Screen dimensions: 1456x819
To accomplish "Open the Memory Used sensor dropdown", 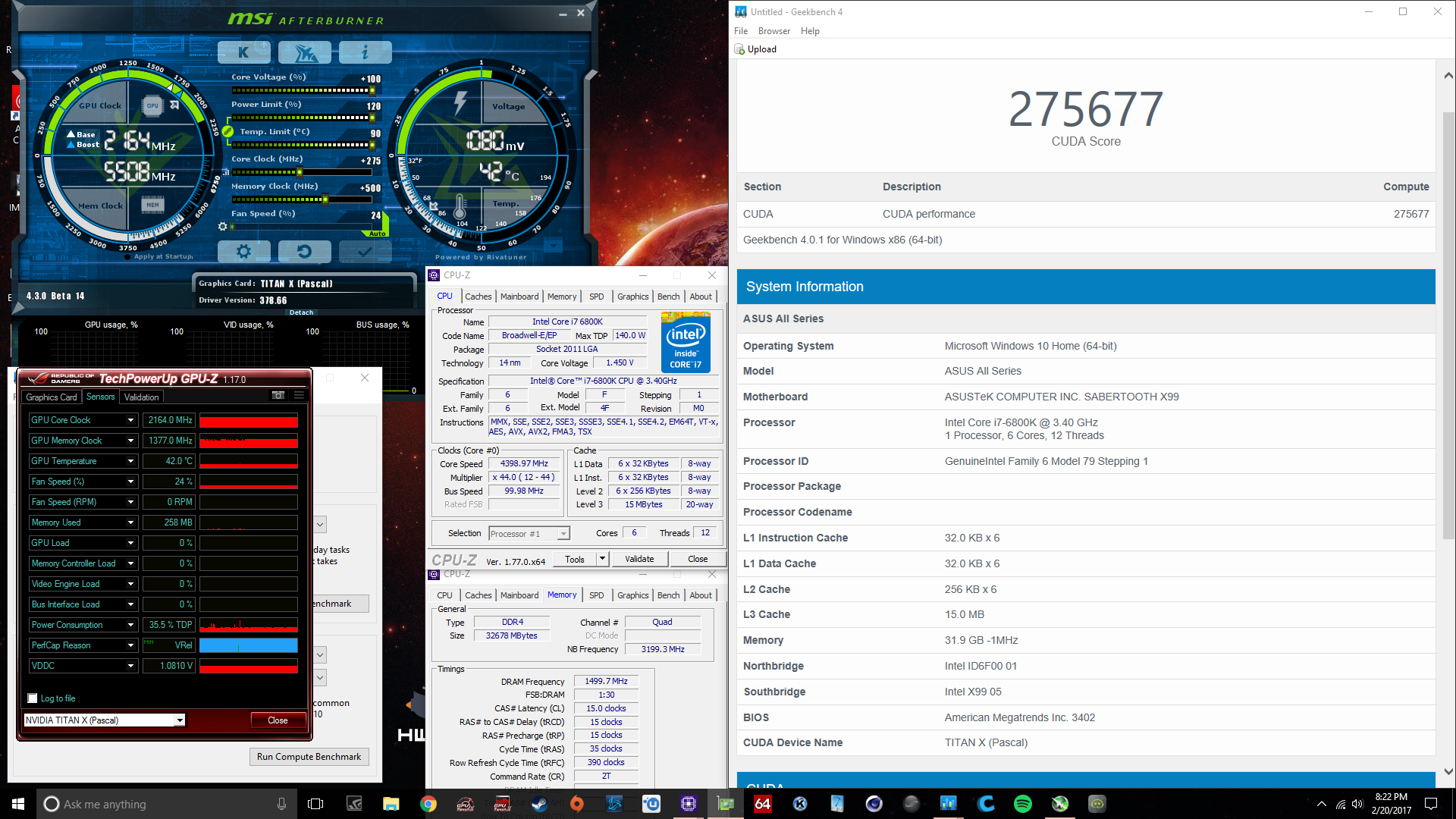I will click(x=130, y=522).
